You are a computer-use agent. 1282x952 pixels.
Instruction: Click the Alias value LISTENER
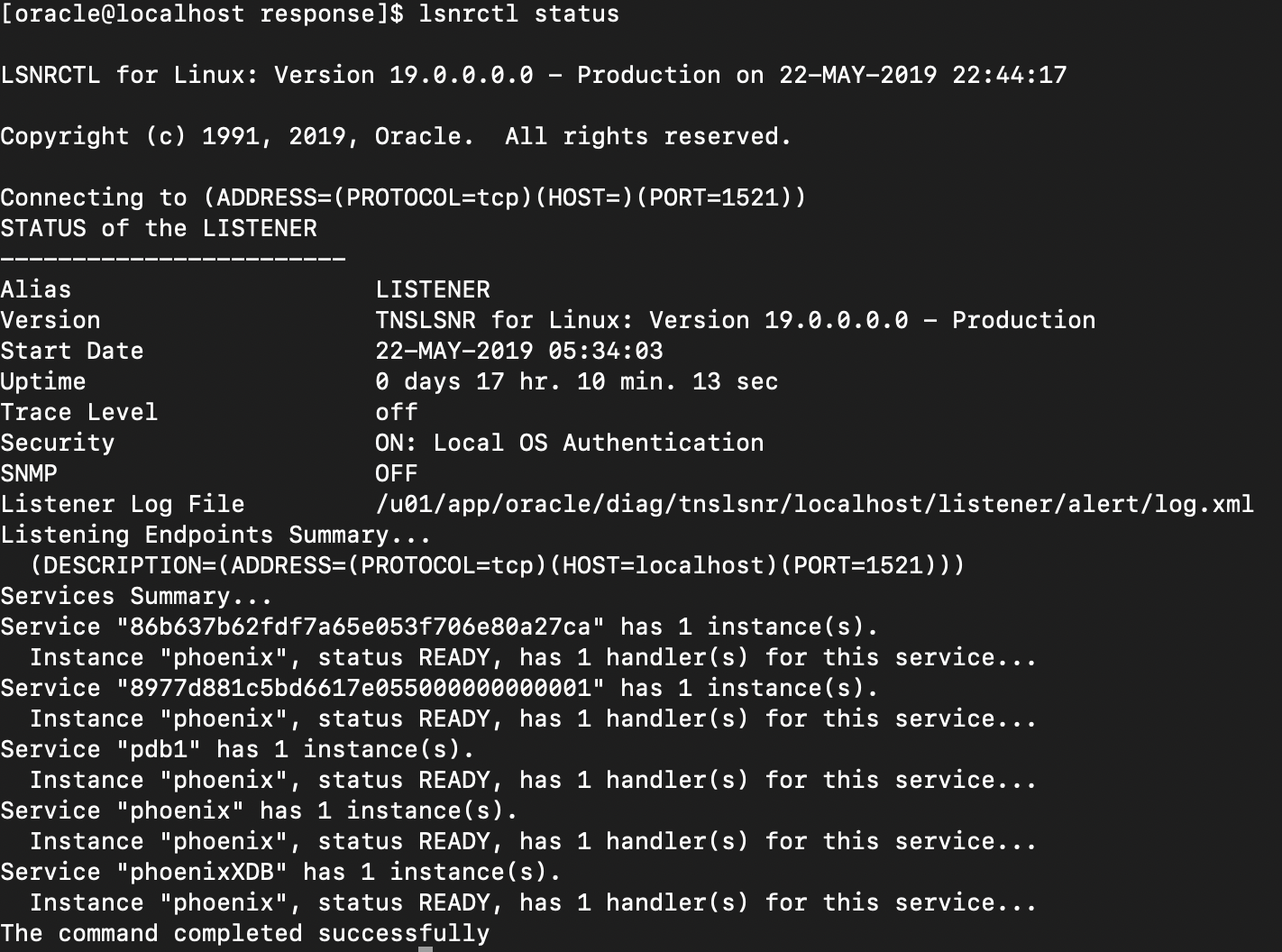click(x=433, y=289)
